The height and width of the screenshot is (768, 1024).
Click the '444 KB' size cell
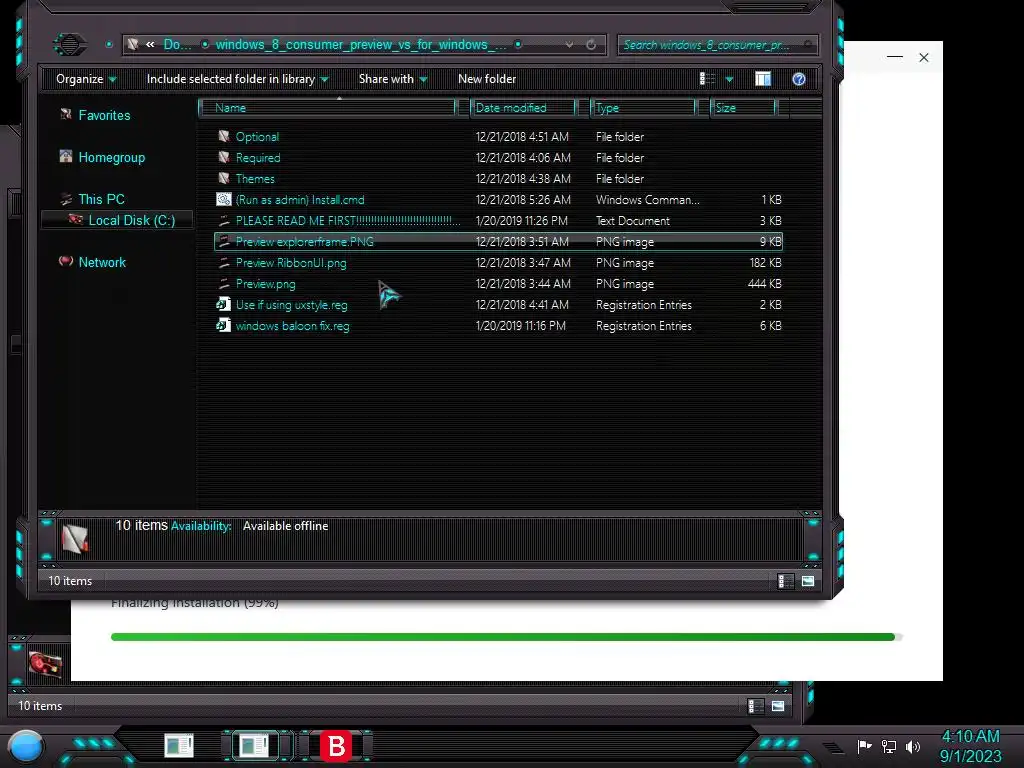pos(764,283)
